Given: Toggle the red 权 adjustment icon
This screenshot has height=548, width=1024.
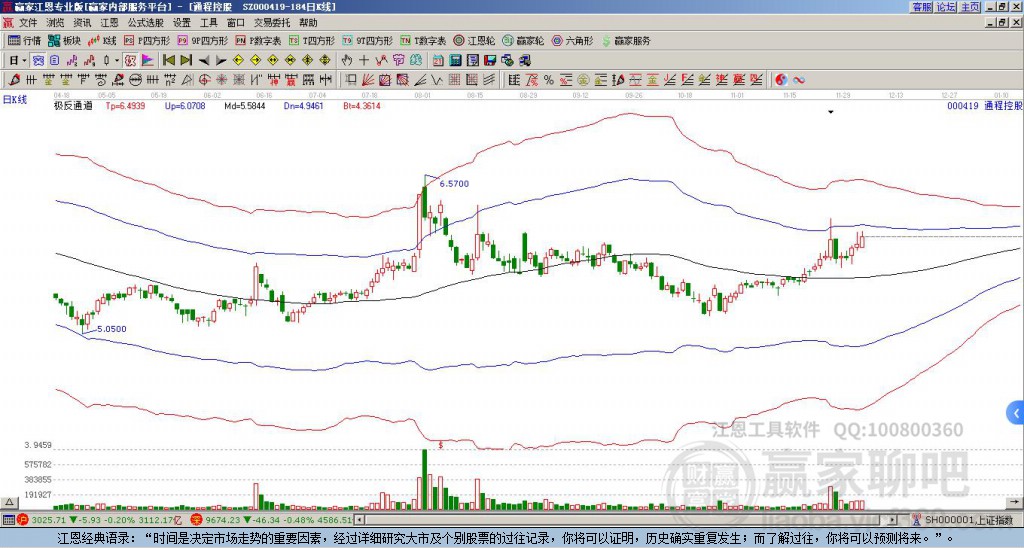Looking at the screenshot, I should tap(130, 60).
